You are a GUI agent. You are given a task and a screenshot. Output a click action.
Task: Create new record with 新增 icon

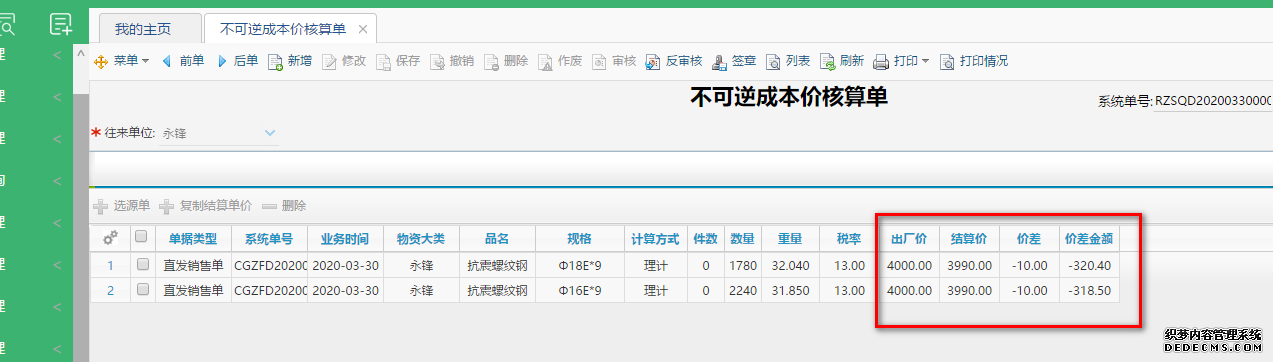[x=276, y=62]
